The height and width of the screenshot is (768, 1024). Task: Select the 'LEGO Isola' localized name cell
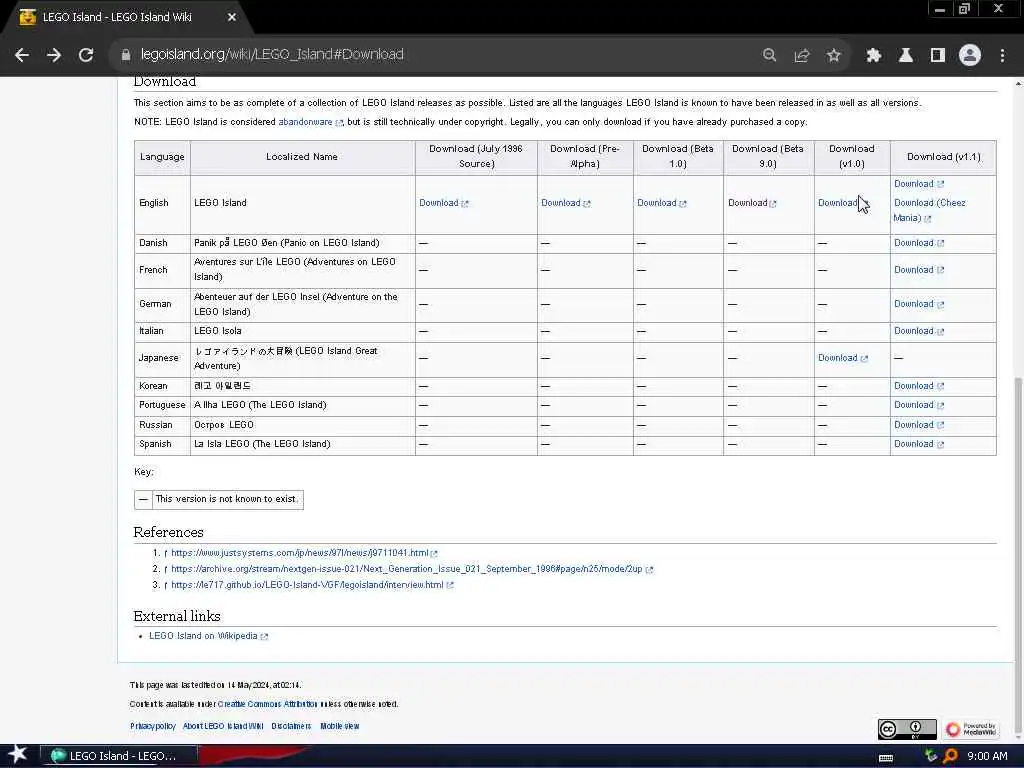coord(302,331)
